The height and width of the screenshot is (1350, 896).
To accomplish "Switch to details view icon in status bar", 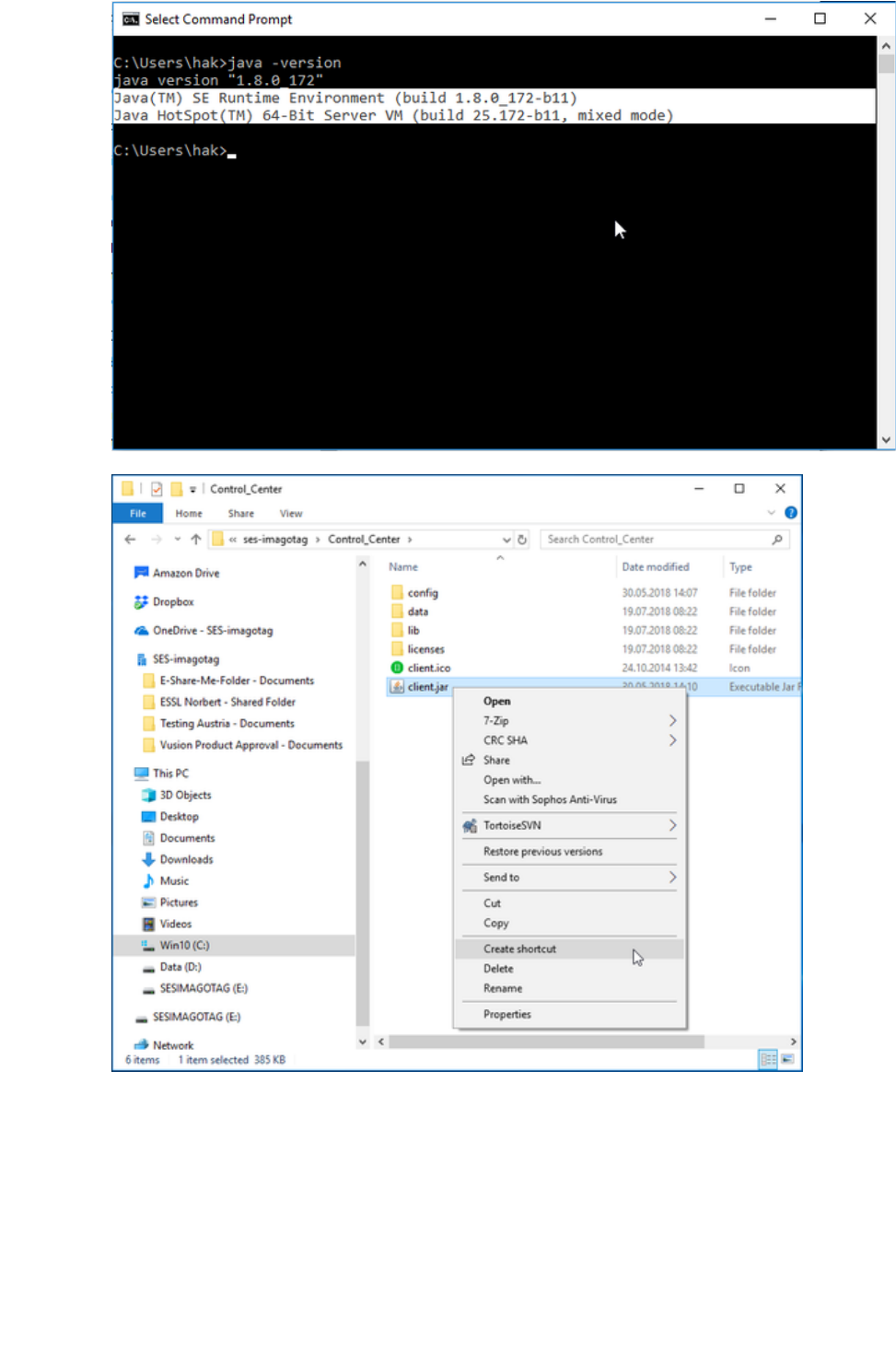I will point(768,1060).
